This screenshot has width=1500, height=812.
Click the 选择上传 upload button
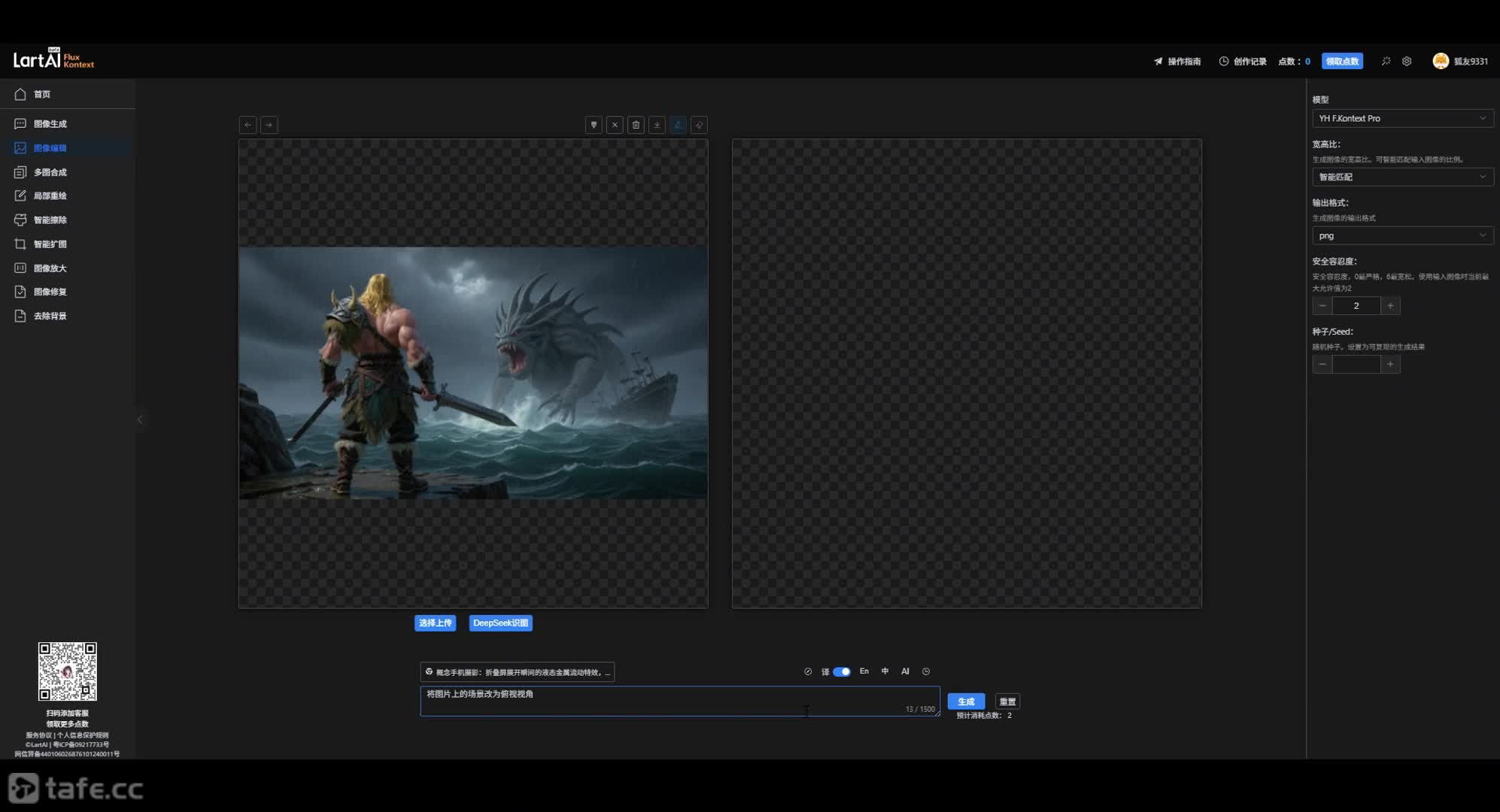coord(435,623)
